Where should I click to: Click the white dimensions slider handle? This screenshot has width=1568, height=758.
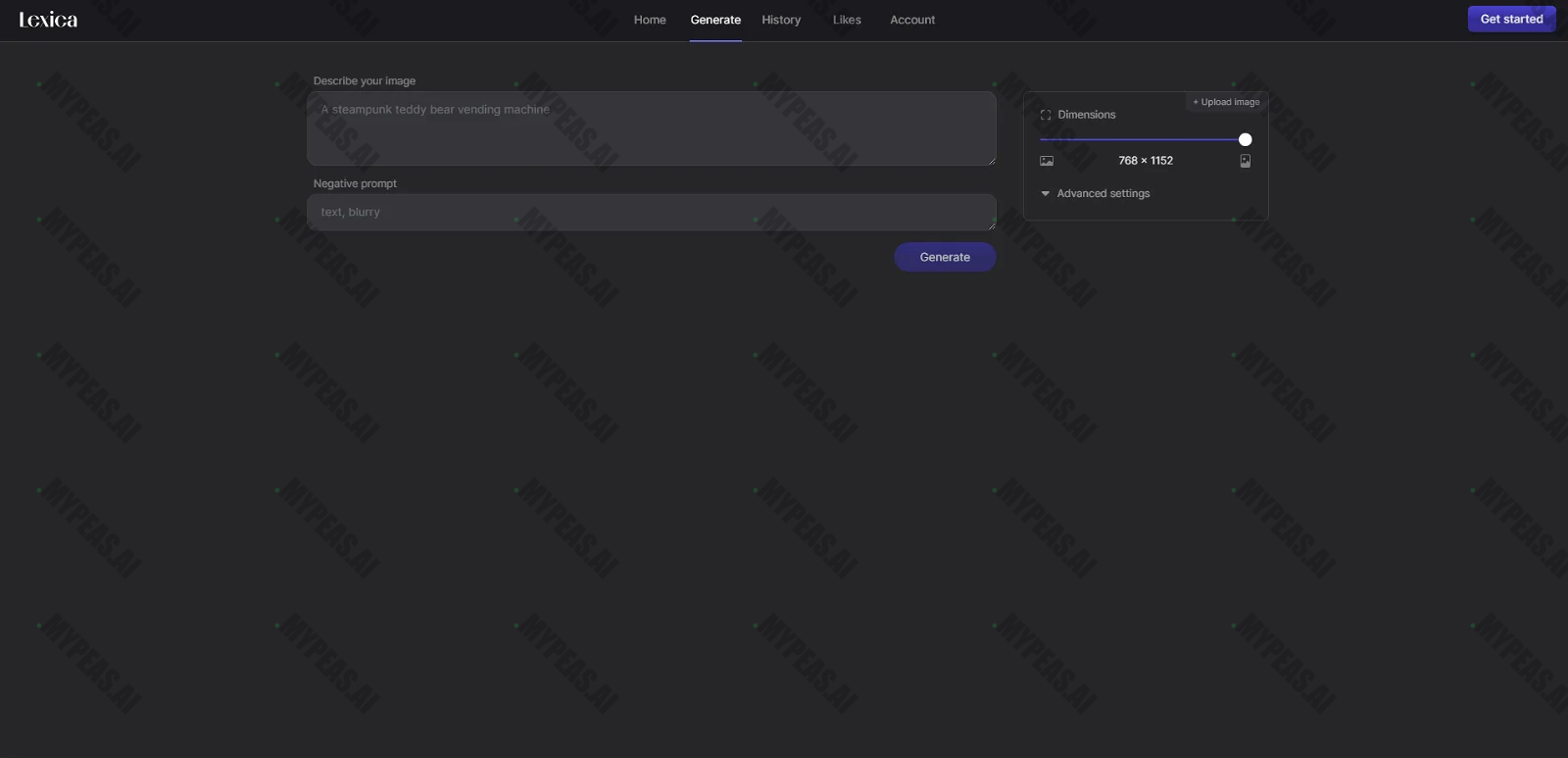1245,139
